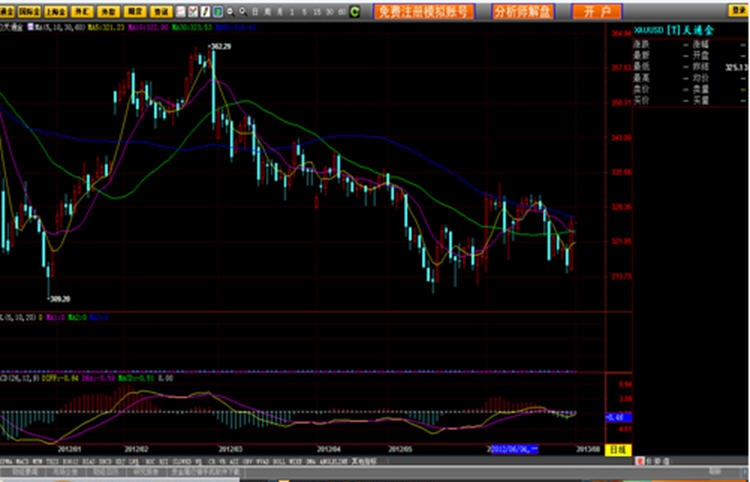Select the 60-minute period button
The image size is (750, 482).
pos(342,11)
